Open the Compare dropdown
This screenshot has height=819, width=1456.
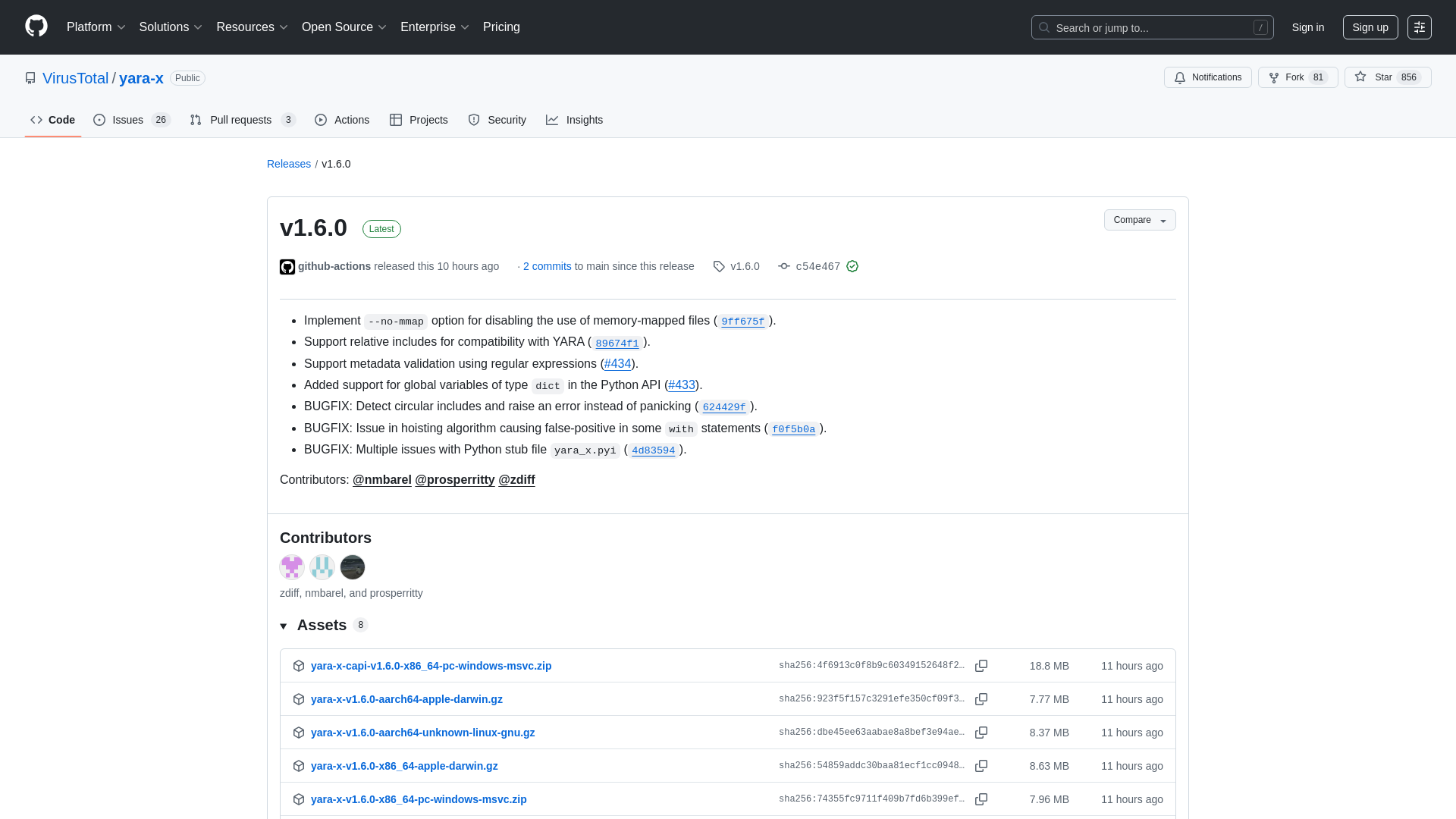click(1140, 220)
